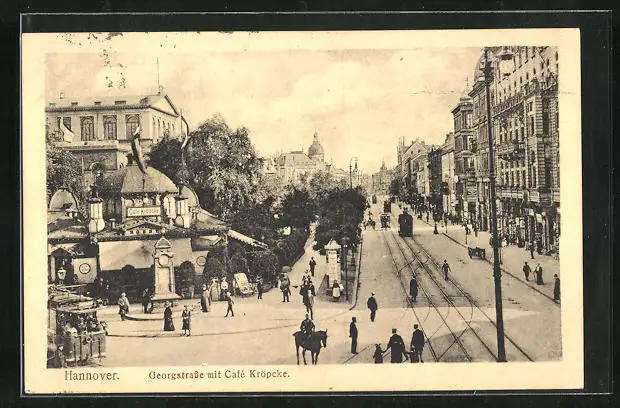620x408 pixels.
Task: Click the kiosk at bottom left corner
Action: click(x=75, y=328)
